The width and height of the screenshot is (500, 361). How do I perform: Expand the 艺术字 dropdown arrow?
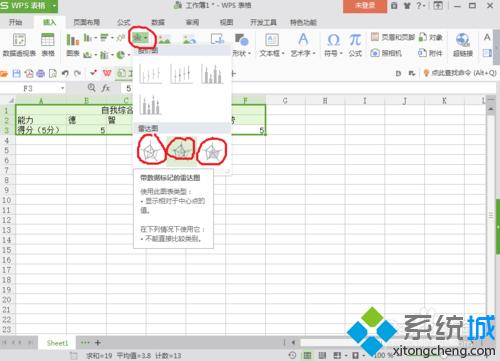click(314, 53)
